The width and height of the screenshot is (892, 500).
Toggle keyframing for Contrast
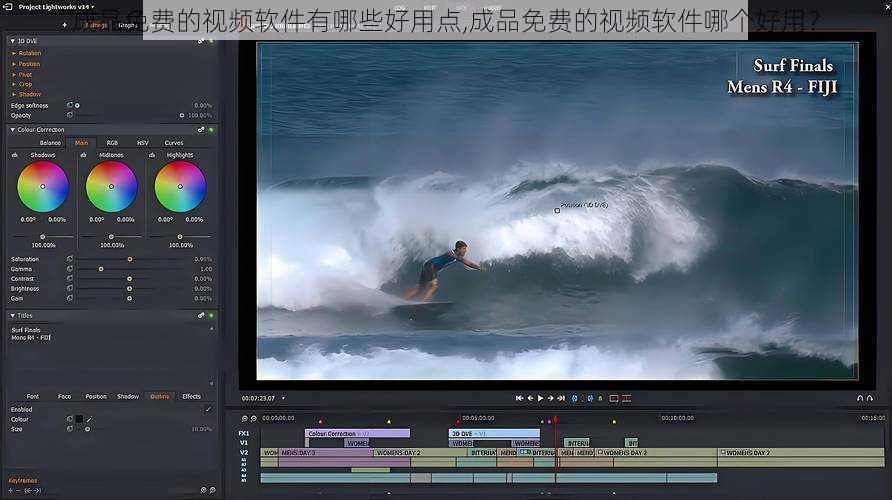point(70,278)
